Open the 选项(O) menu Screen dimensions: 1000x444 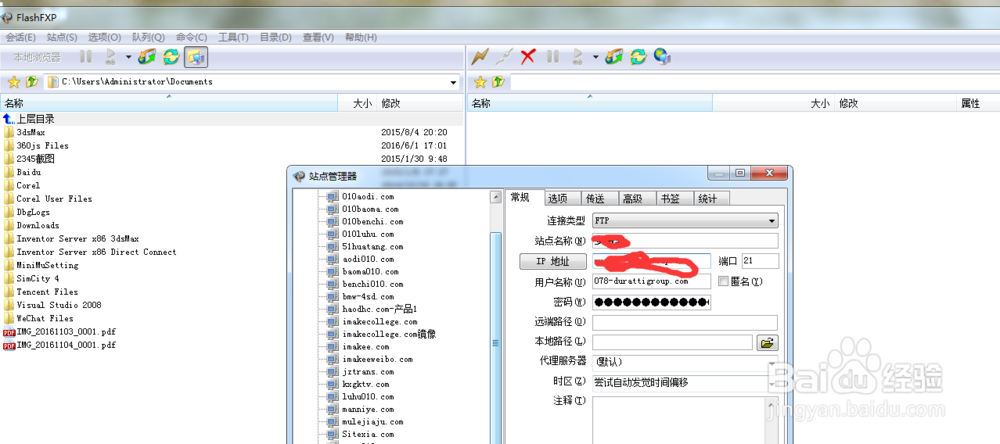tap(105, 38)
